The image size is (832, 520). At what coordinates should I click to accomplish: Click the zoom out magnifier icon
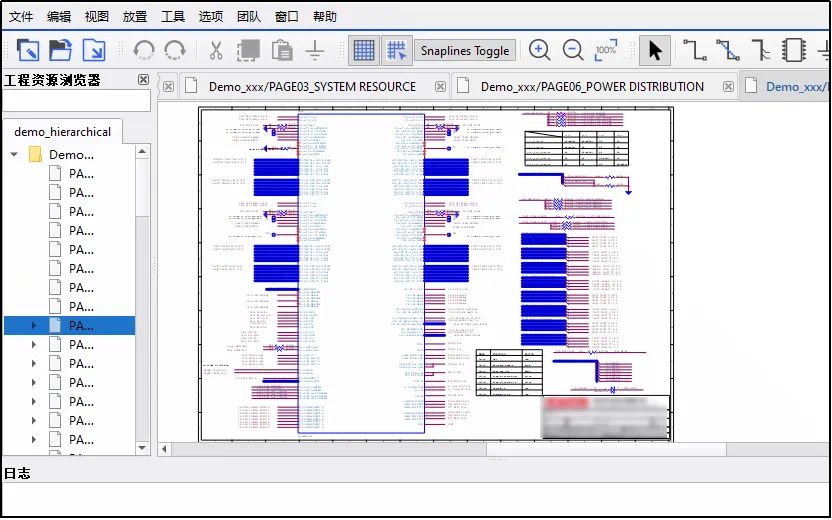tap(573, 50)
